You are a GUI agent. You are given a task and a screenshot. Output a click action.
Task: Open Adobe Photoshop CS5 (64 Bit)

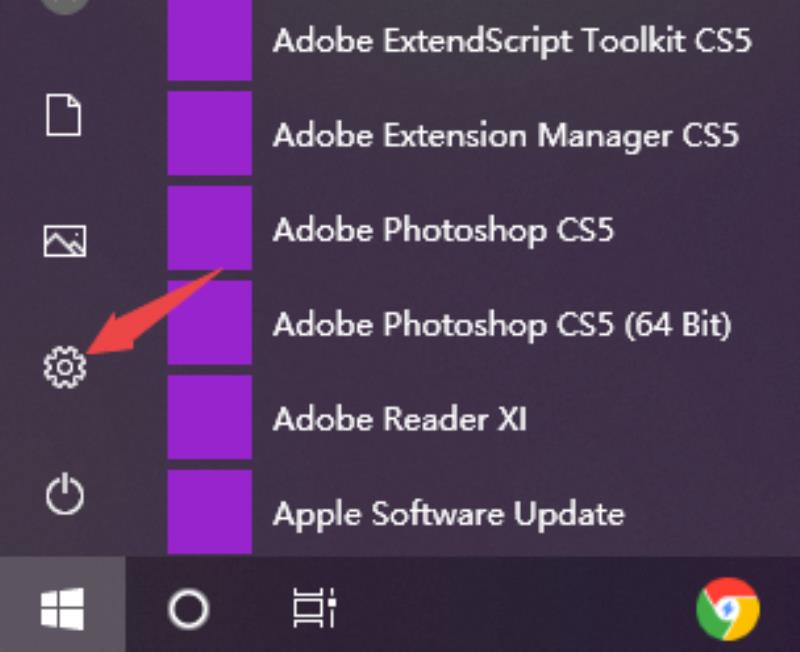[x=503, y=324]
